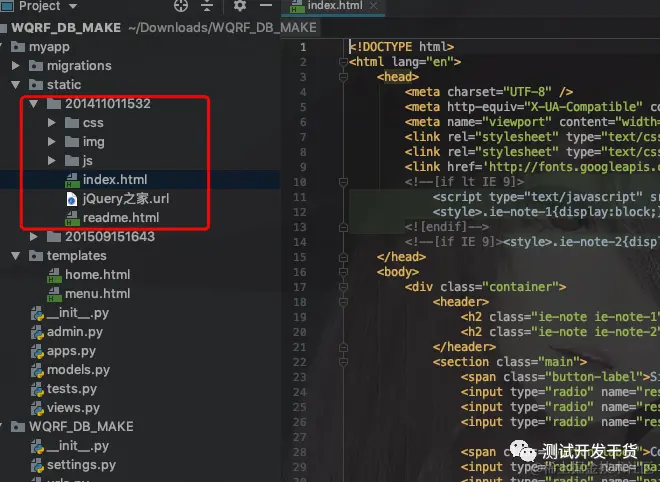Click the apps.py Python file icon

(x=37, y=352)
